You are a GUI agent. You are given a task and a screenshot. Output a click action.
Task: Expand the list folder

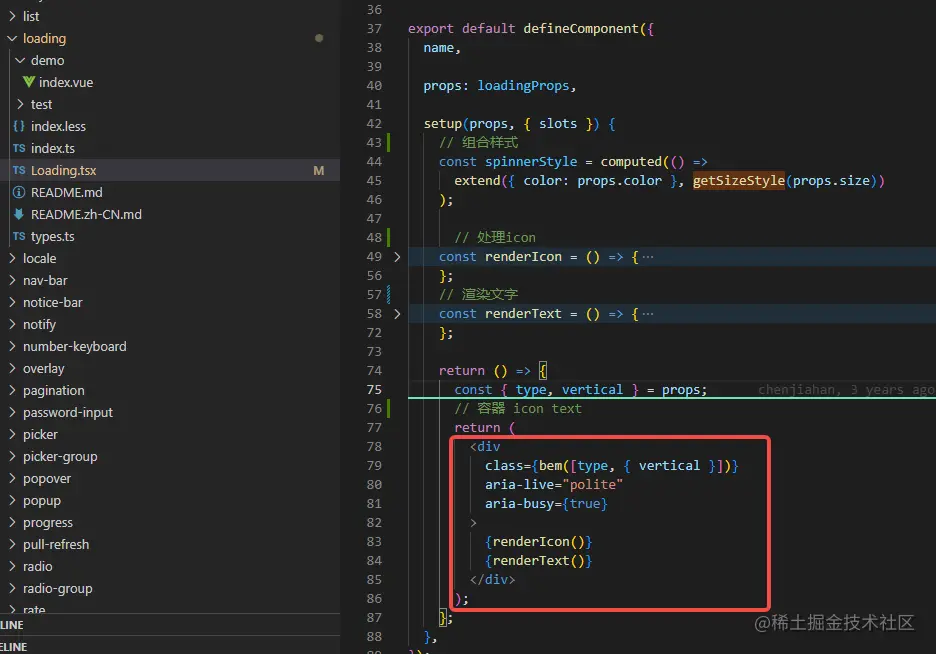[x=12, y=16]
